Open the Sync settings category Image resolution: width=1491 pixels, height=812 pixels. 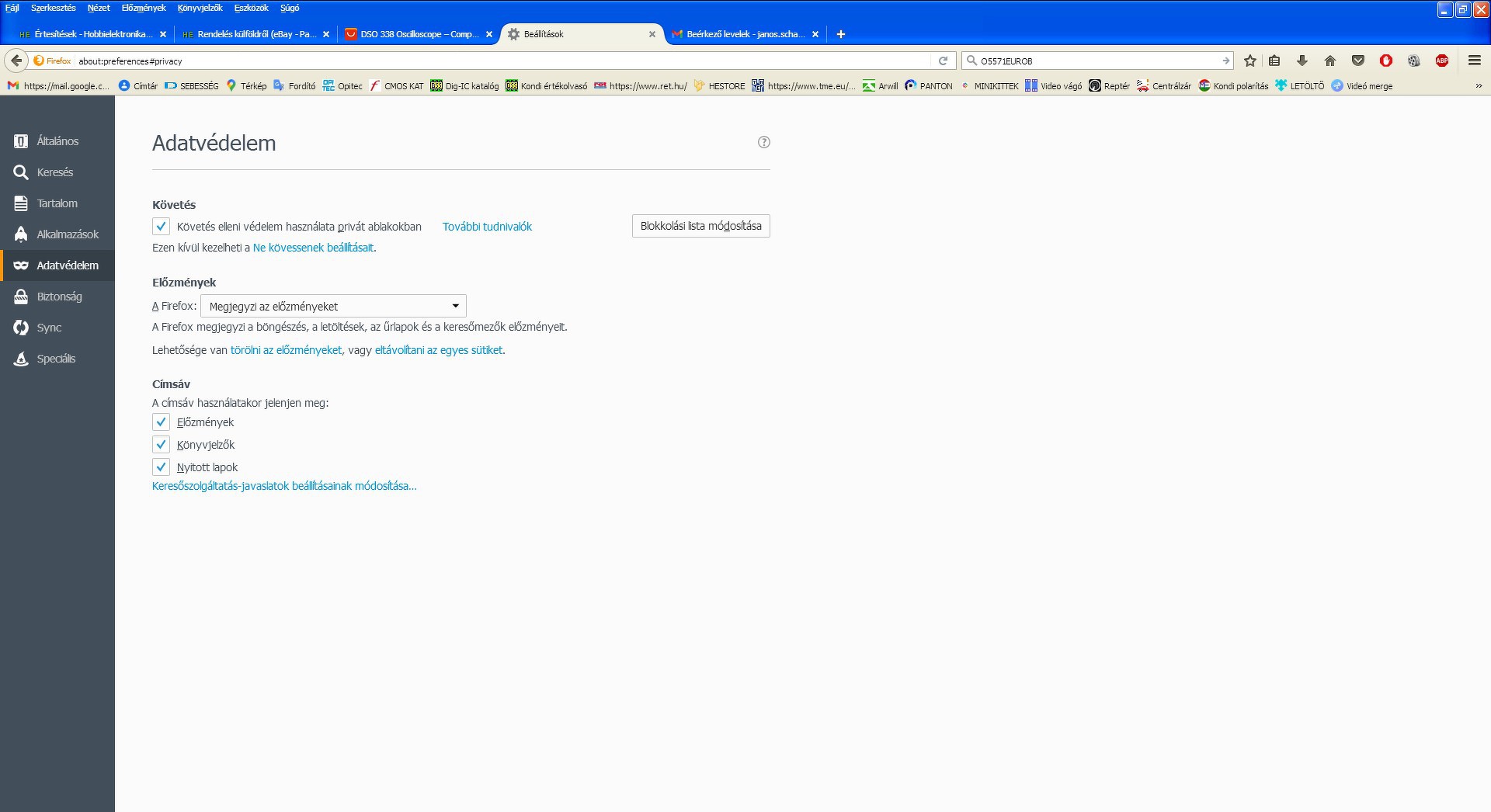coord(57,328)
